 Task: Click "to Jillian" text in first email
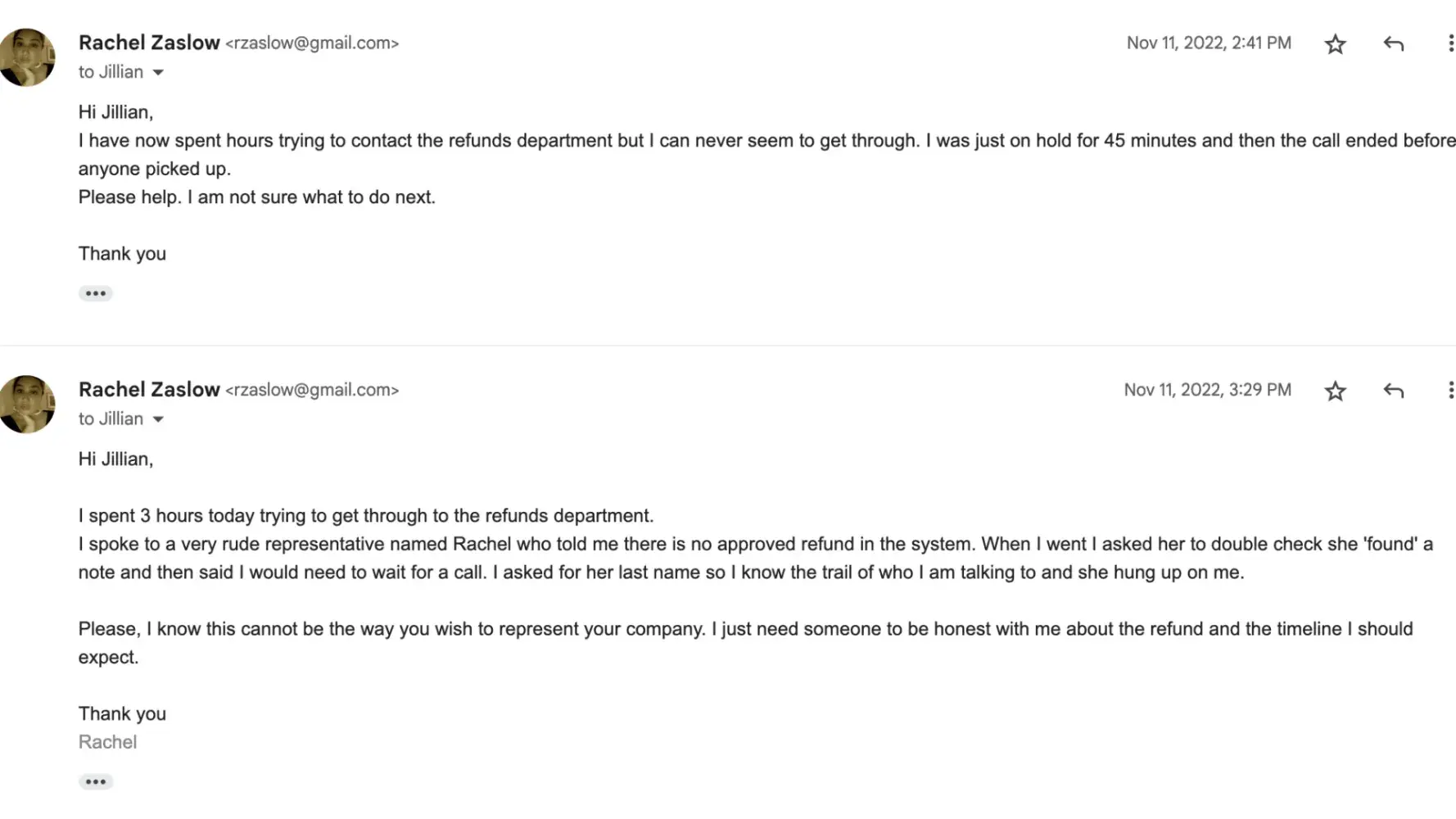click(x=111, y=72)
